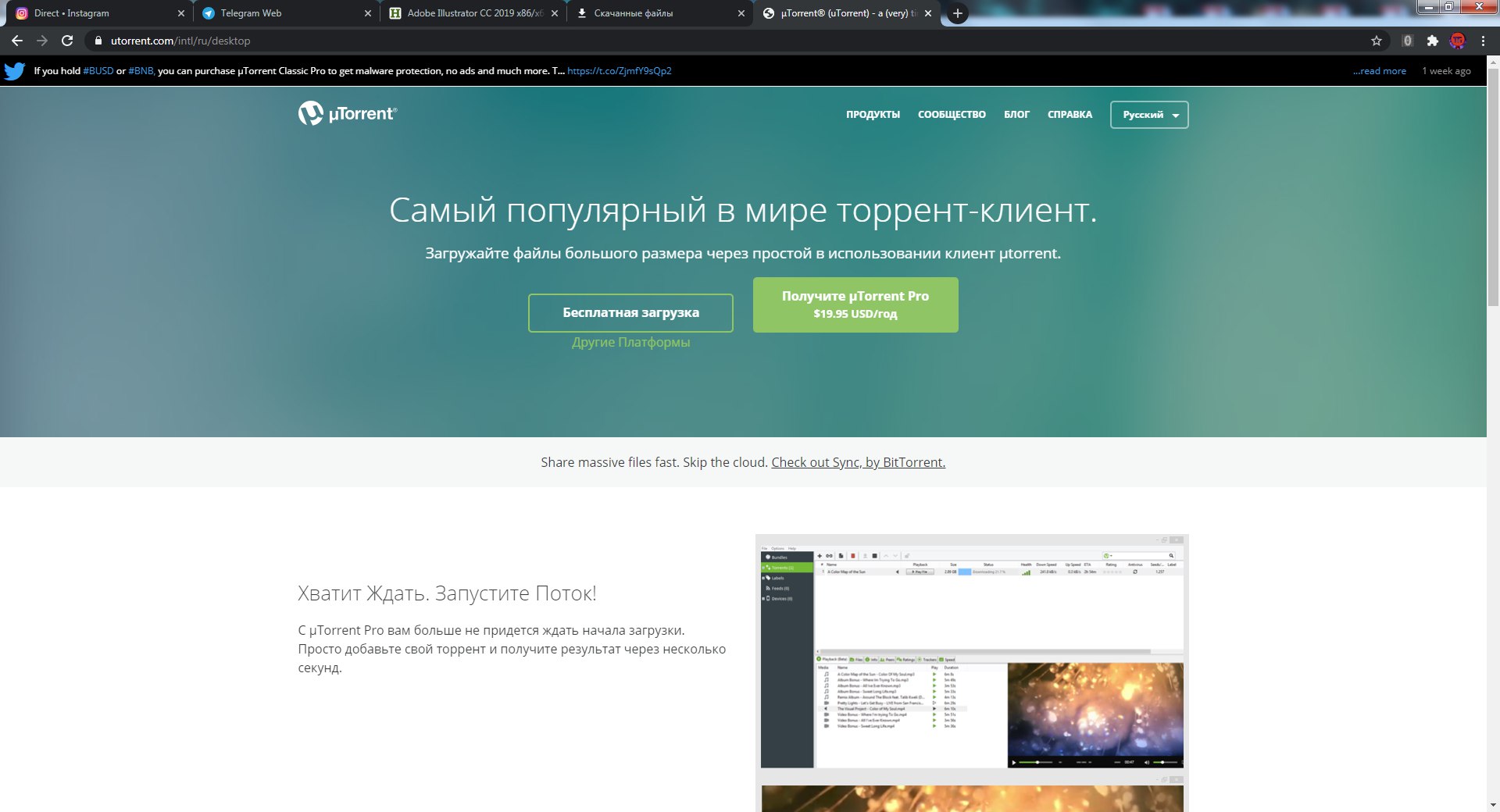The image size is (1500, 812).
Task: Click the µTorrent logo
Action: [x=348, y=114]
